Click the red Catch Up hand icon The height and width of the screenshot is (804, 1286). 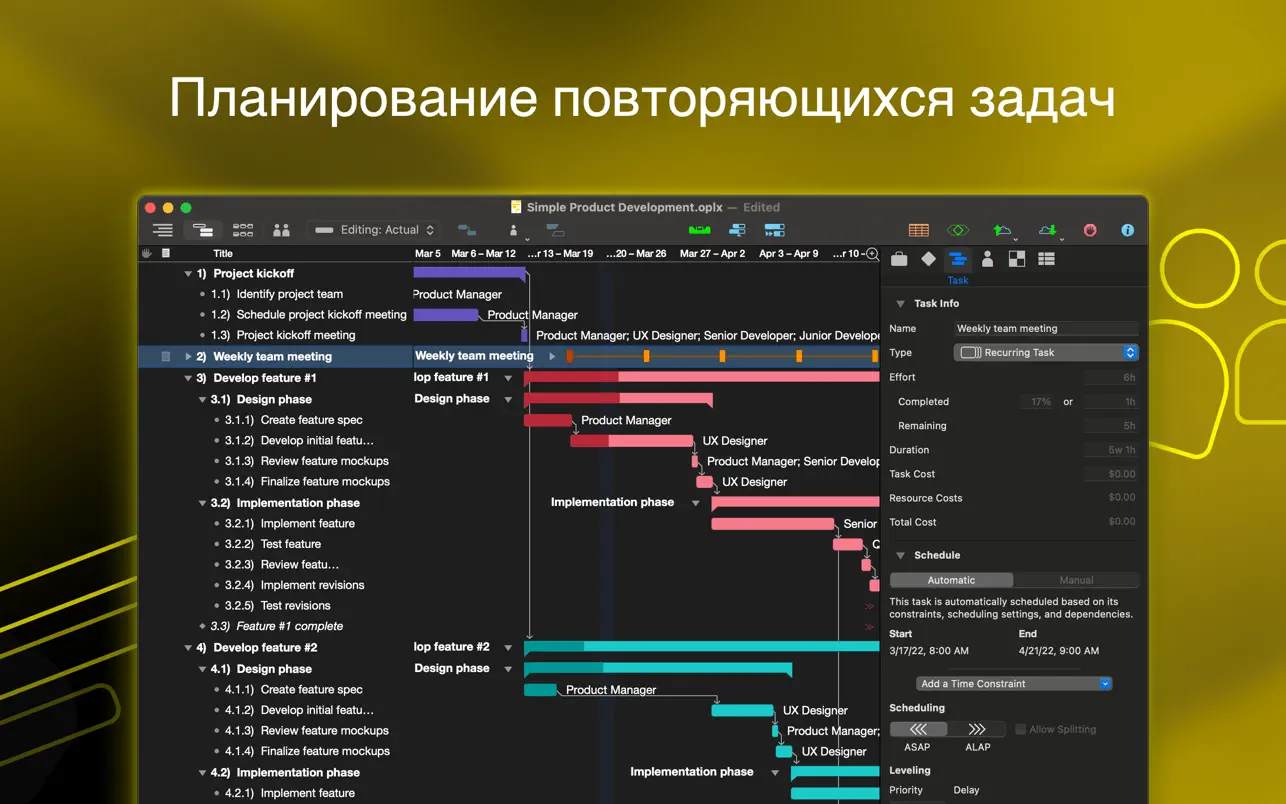pyautogui.click(x=1090, y=230)
